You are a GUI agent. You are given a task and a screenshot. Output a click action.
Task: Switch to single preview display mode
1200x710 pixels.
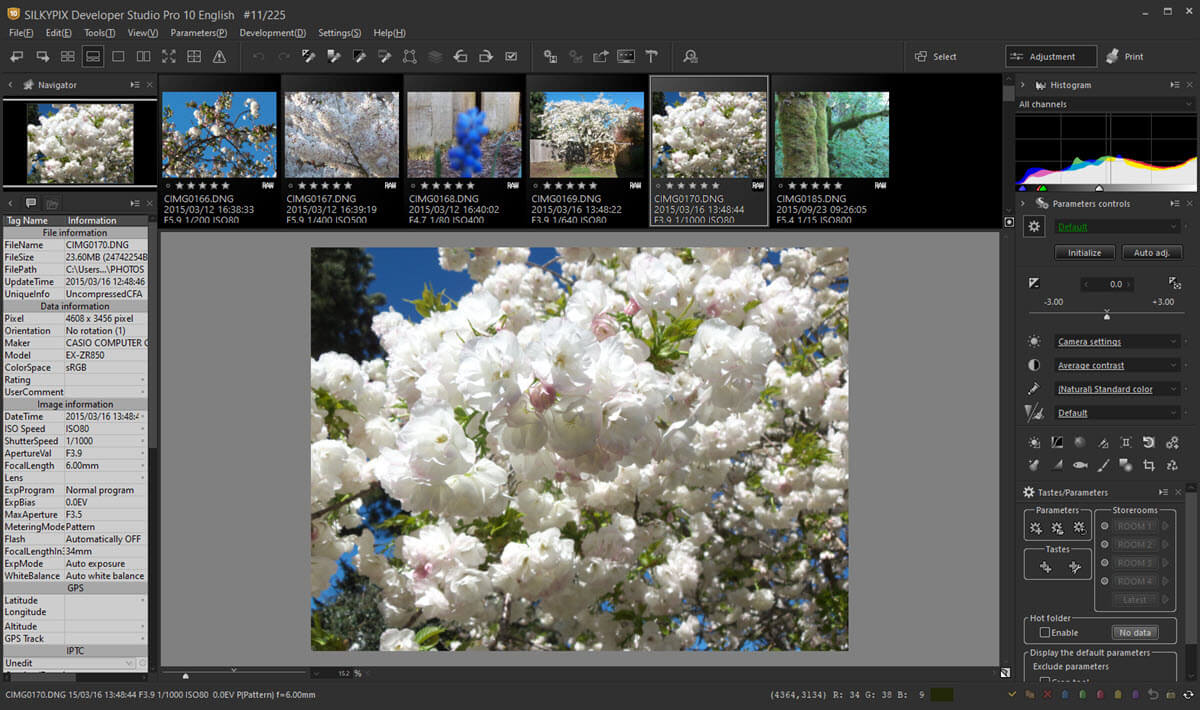(118, 56)
